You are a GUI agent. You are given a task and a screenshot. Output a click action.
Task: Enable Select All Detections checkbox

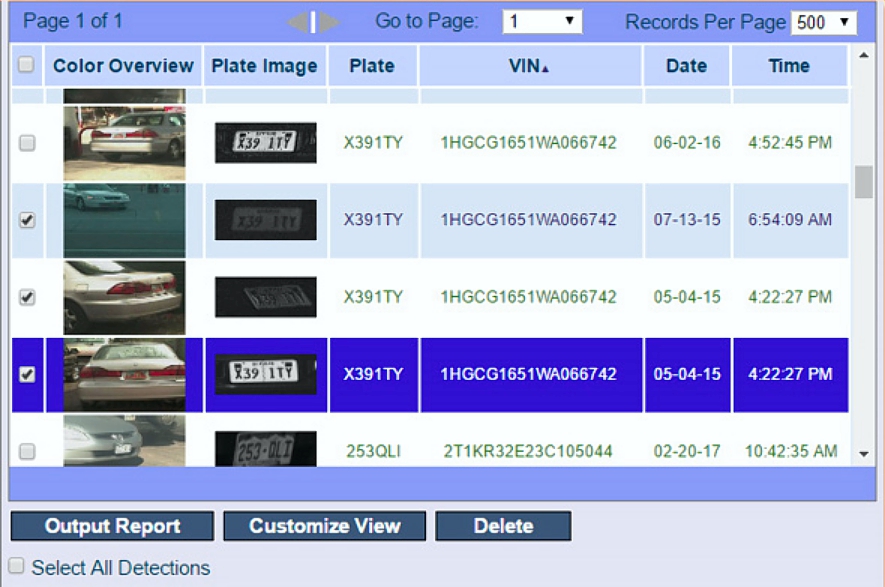point(17,566)
